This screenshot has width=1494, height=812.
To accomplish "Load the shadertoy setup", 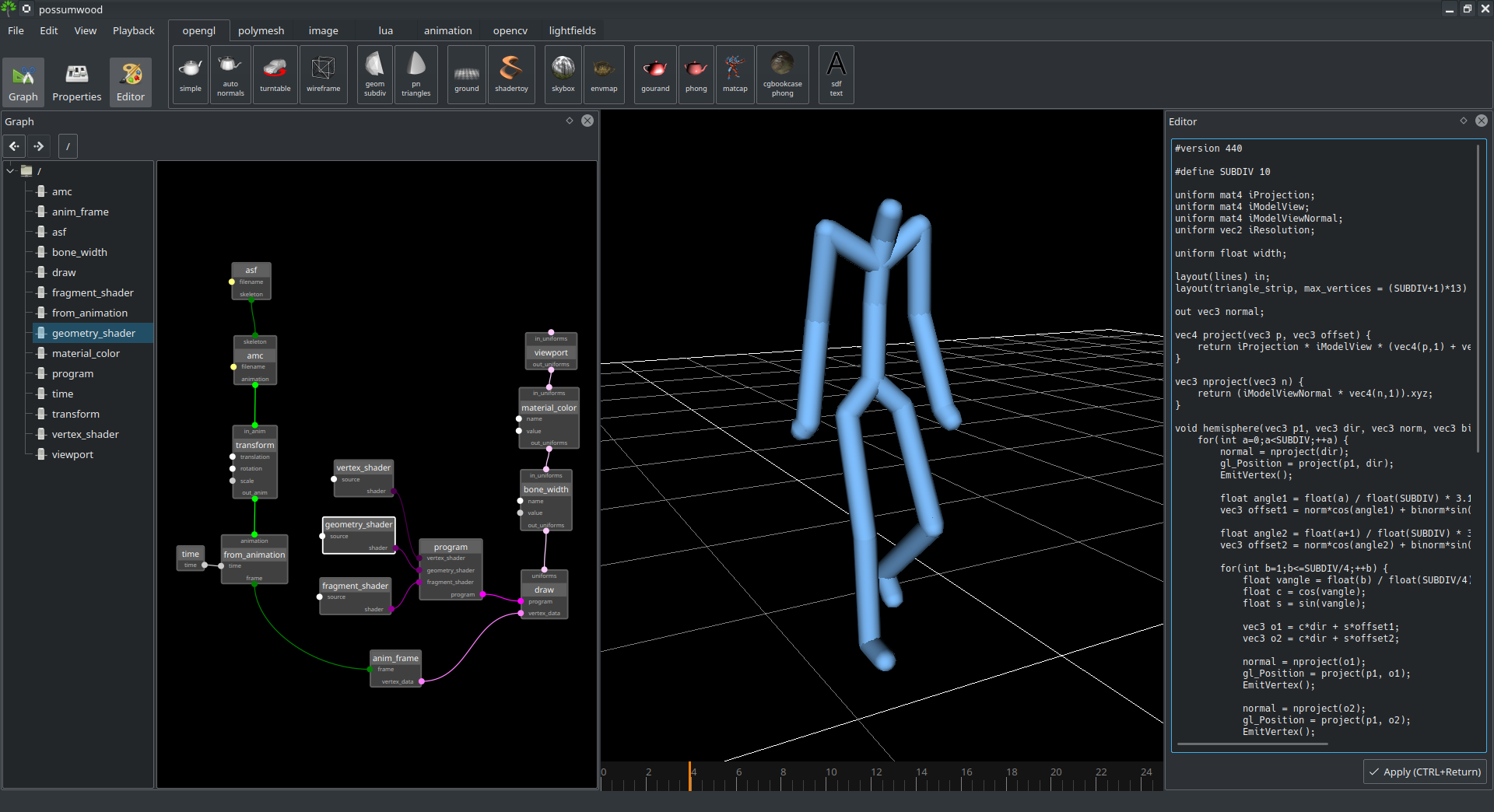I will [512, 75].
